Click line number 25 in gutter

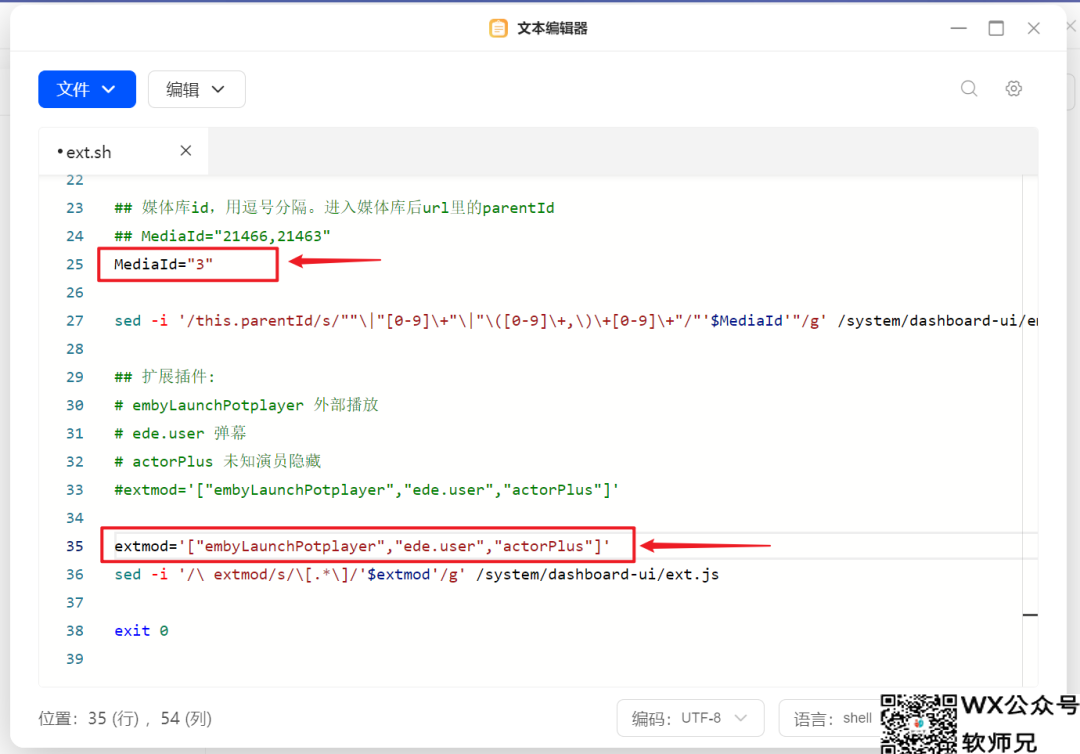pyautogui.click(x=74, y=264)
